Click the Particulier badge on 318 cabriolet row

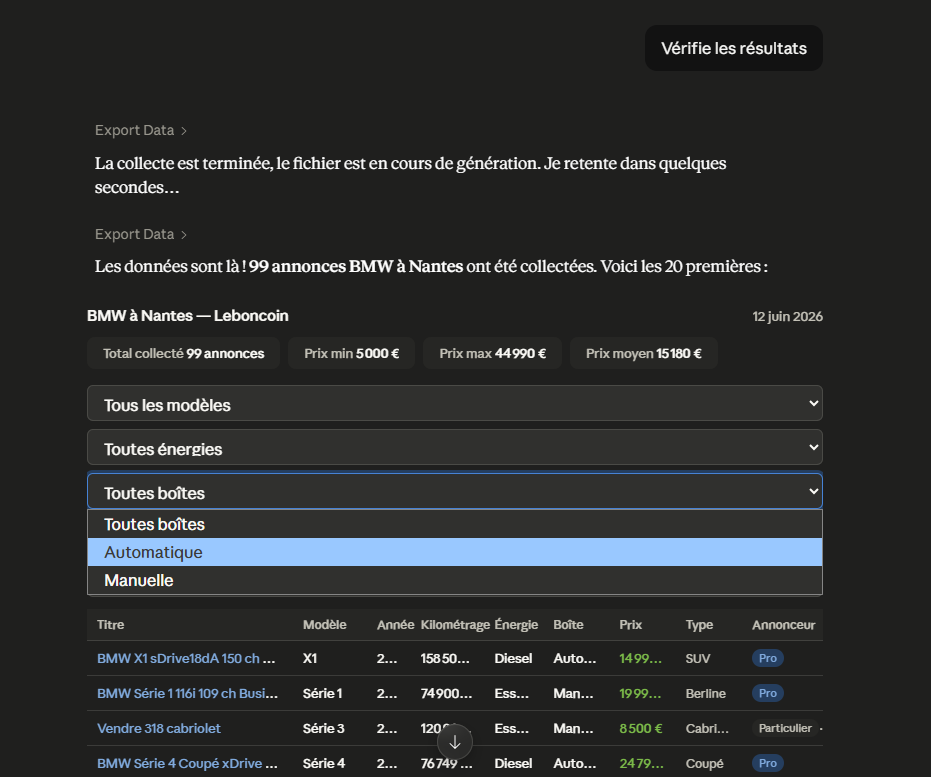(x=785, y=728)
